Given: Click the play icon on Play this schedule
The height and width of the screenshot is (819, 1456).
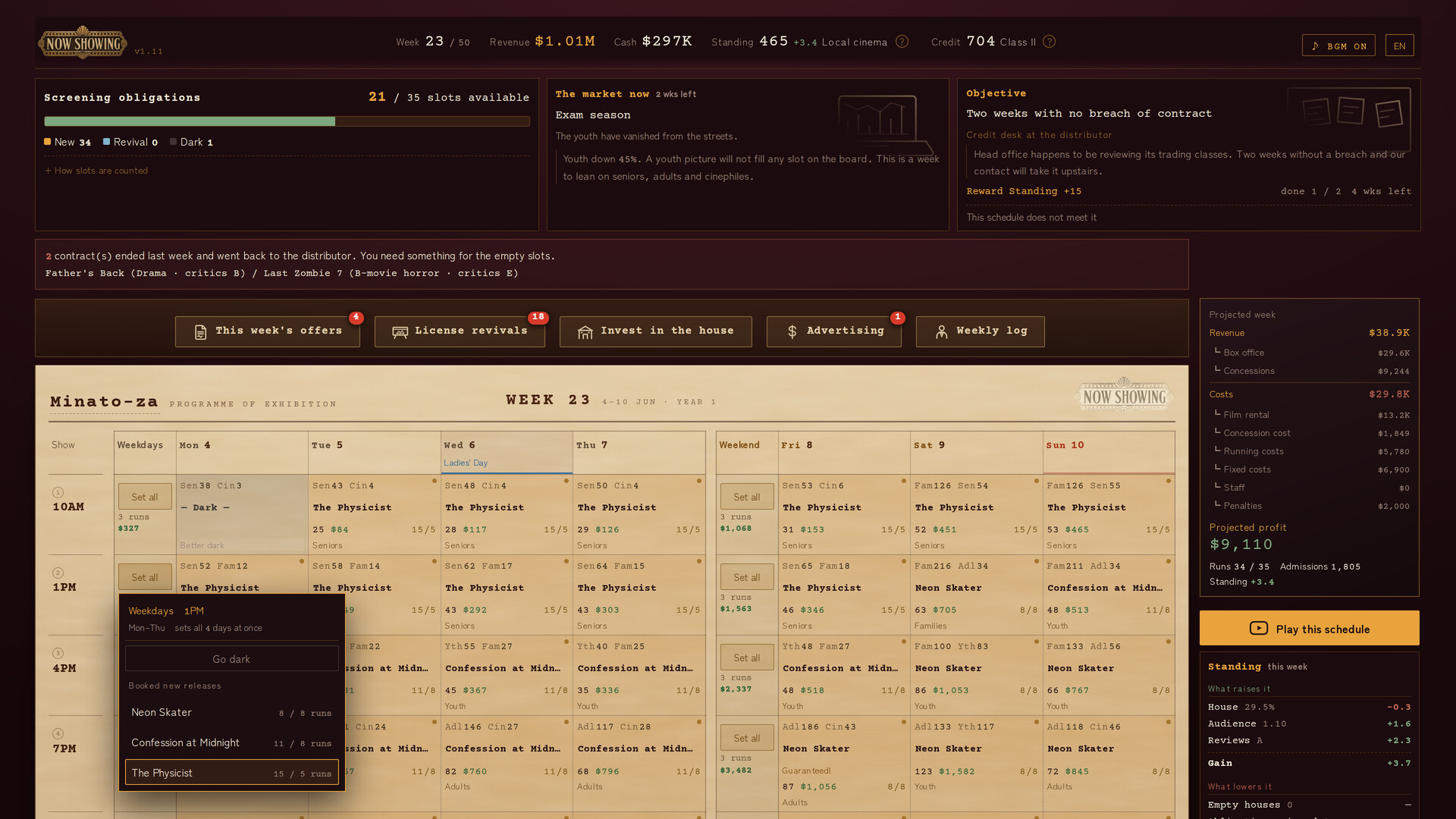Looking at the screenshot, I should [x=1258, y=628].
